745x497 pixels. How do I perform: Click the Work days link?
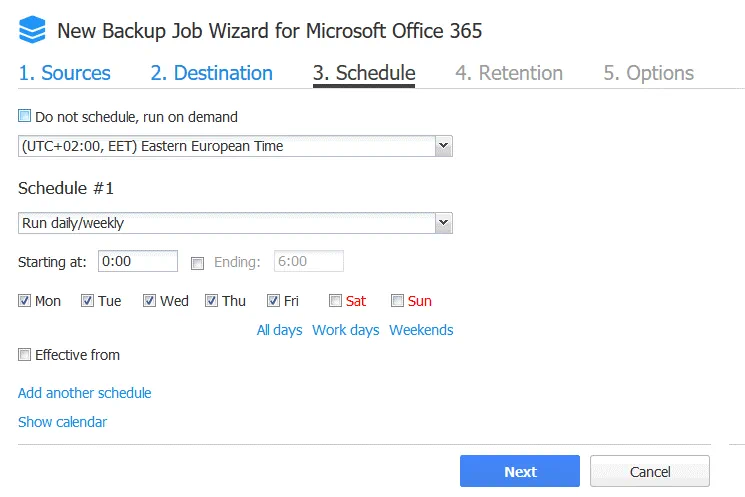345,330
